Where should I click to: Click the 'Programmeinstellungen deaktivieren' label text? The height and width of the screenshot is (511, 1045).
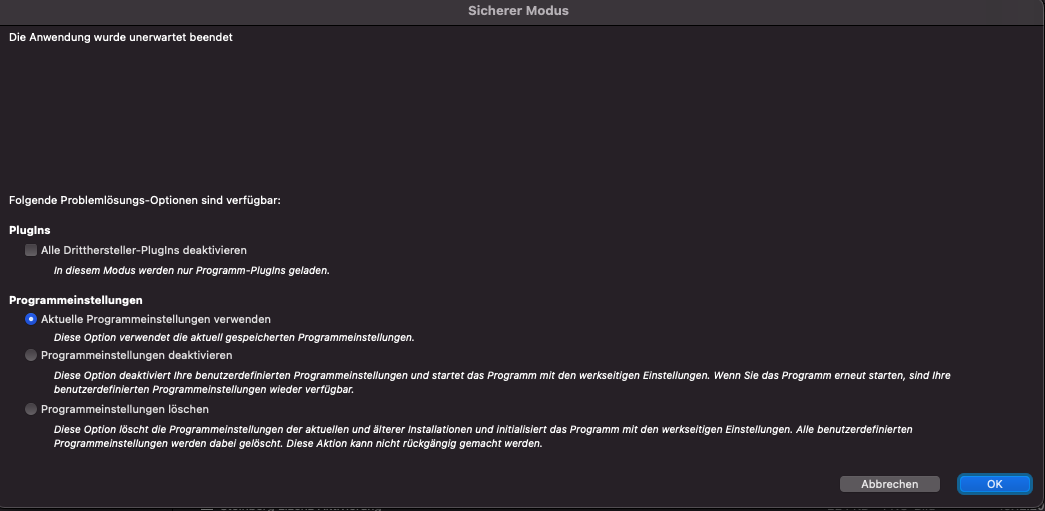click(137, 355)
